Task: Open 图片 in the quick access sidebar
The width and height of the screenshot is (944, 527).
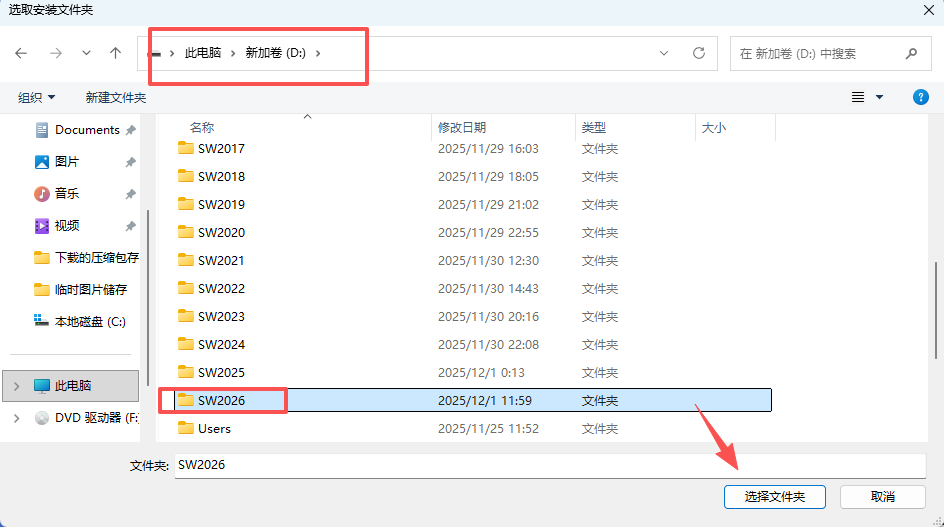Action: 66,161
